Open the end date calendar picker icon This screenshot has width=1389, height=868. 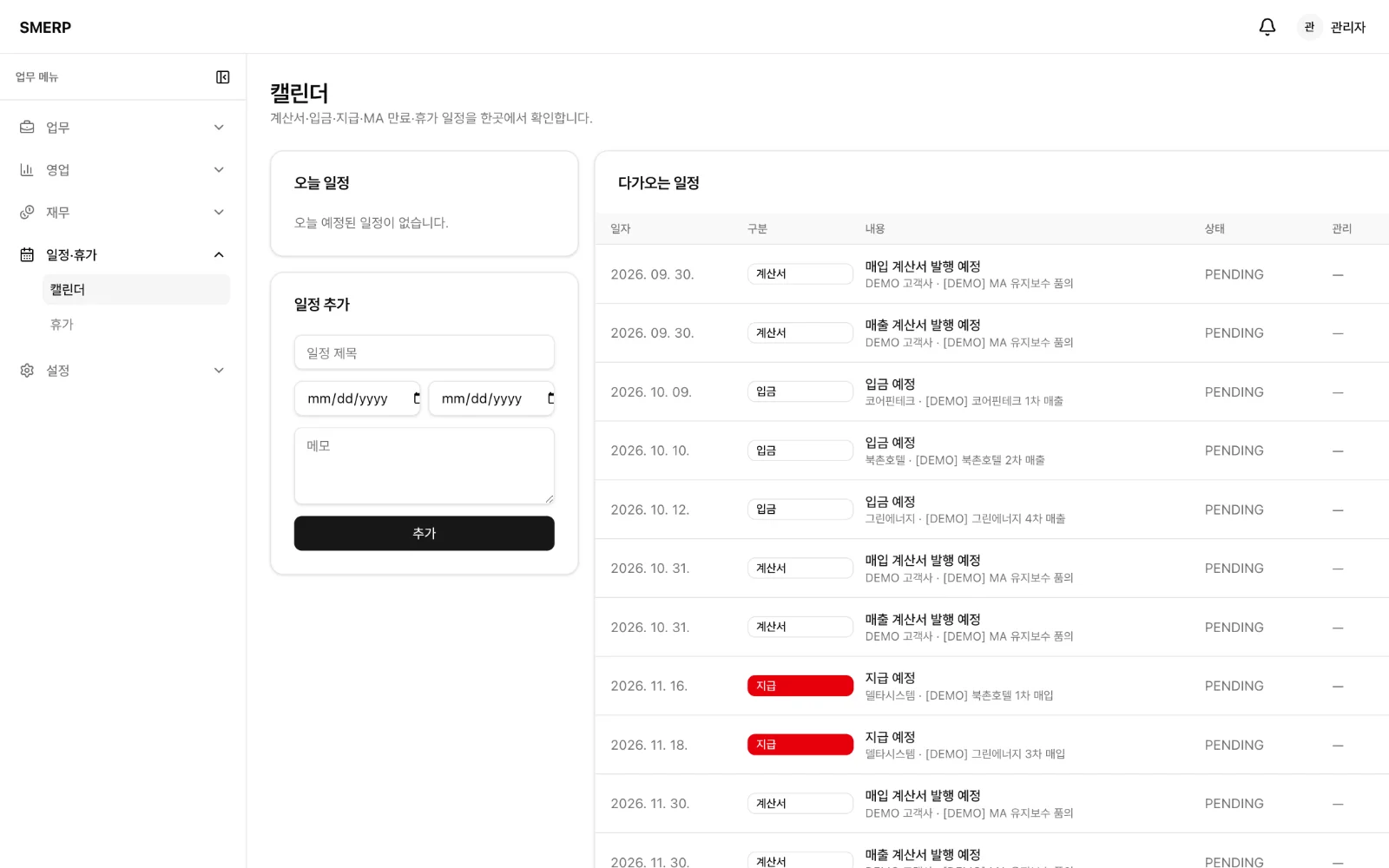[550, 398]
